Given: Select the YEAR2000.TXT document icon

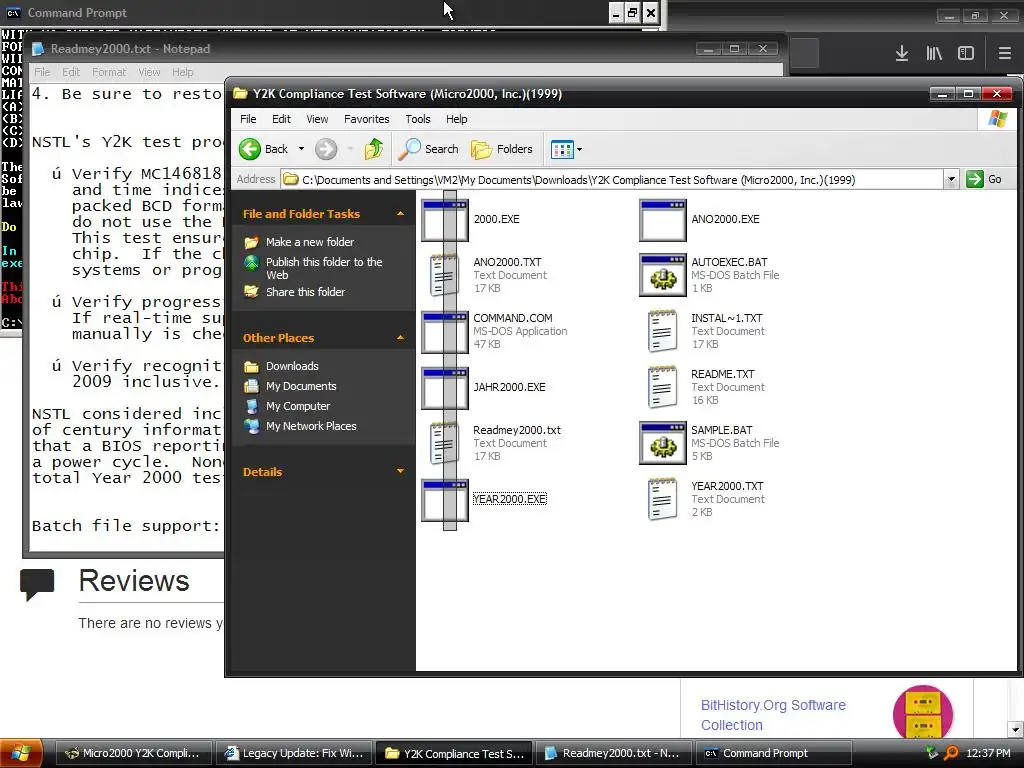Looking at the screenshot, I should [662, 500].
